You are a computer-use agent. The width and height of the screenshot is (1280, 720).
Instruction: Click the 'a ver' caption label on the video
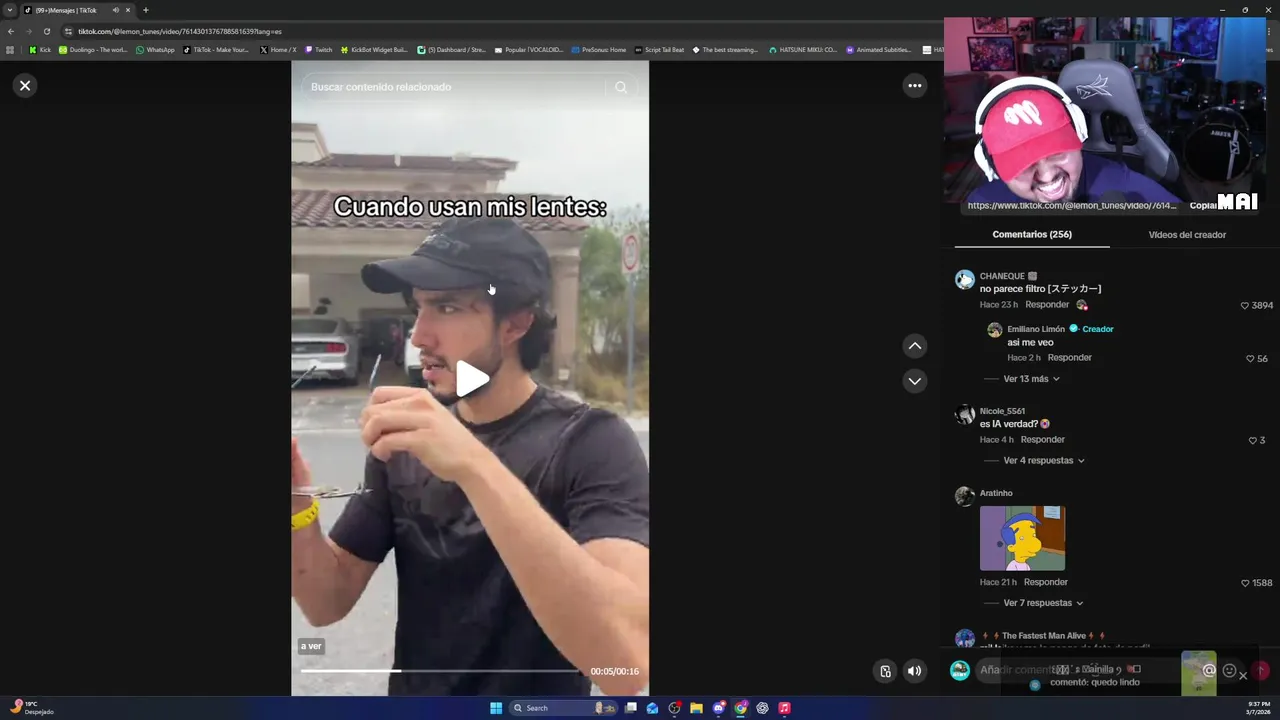311,647
